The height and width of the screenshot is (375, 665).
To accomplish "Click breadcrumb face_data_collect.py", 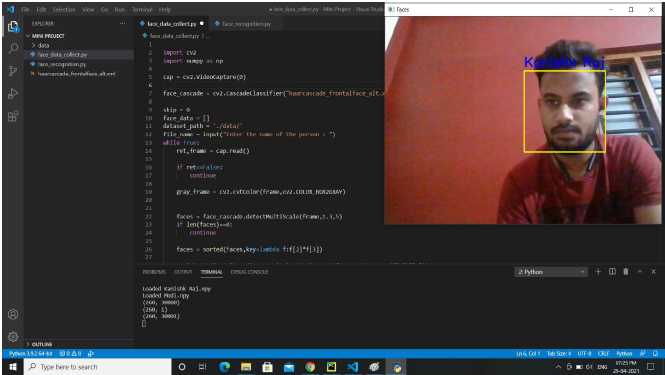I will pyautogui.click(x=174, y=36).
